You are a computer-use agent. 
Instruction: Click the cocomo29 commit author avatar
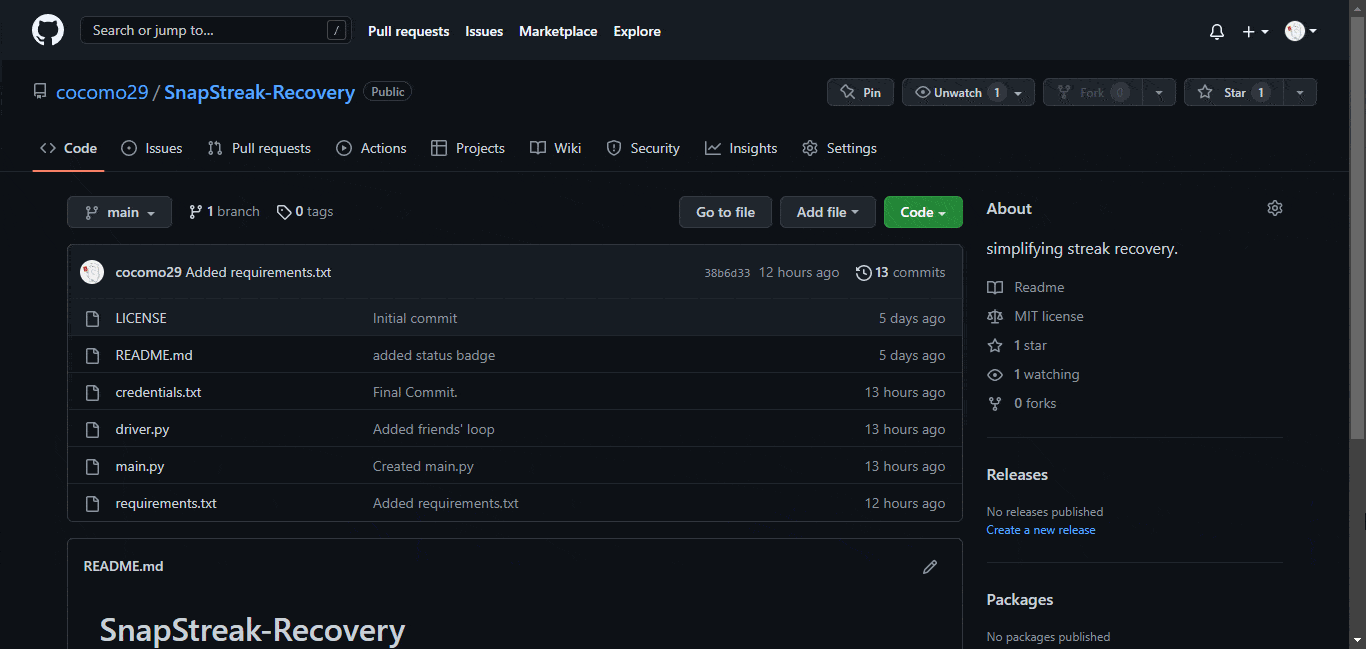(x=92, y=272)
